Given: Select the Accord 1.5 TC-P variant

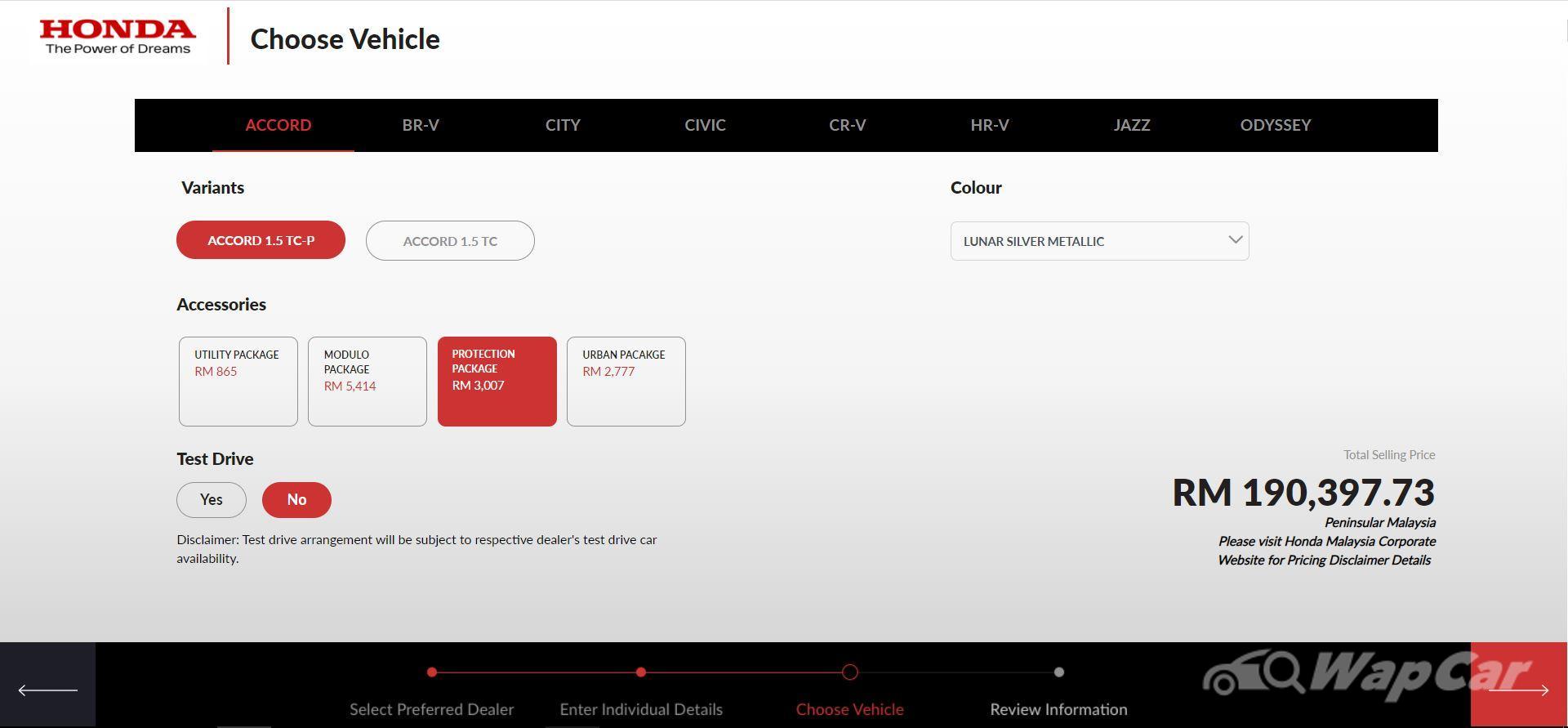Looking at the screenshot, I should pos(261,240).
